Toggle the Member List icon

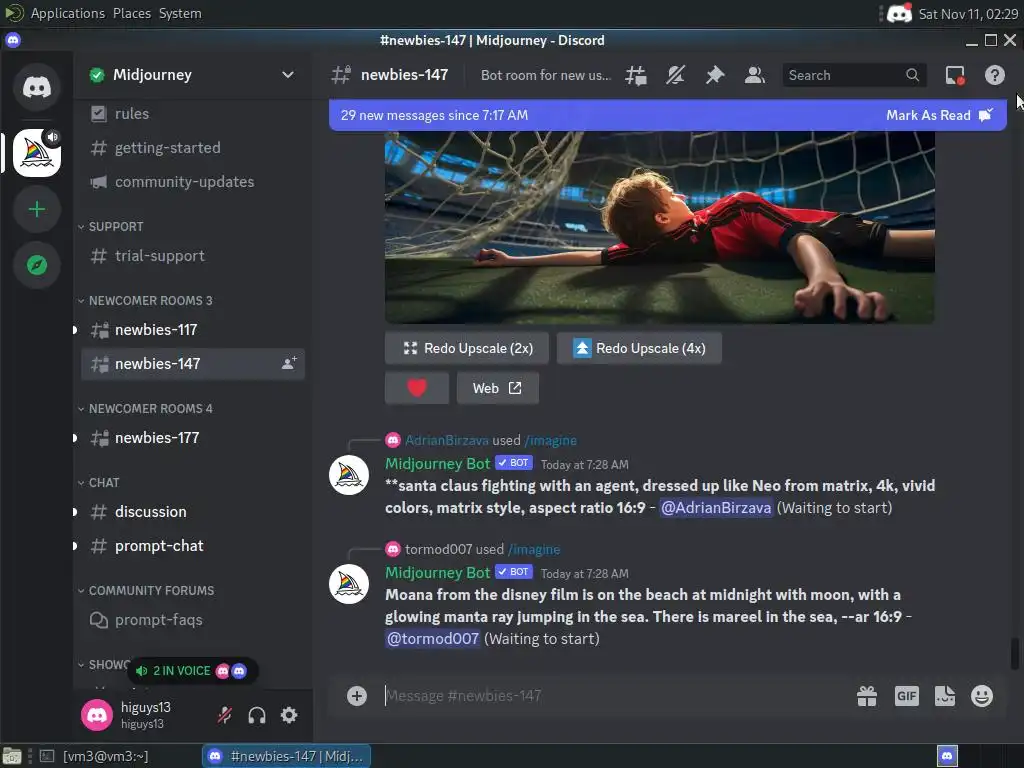click(x=755, y=75)
